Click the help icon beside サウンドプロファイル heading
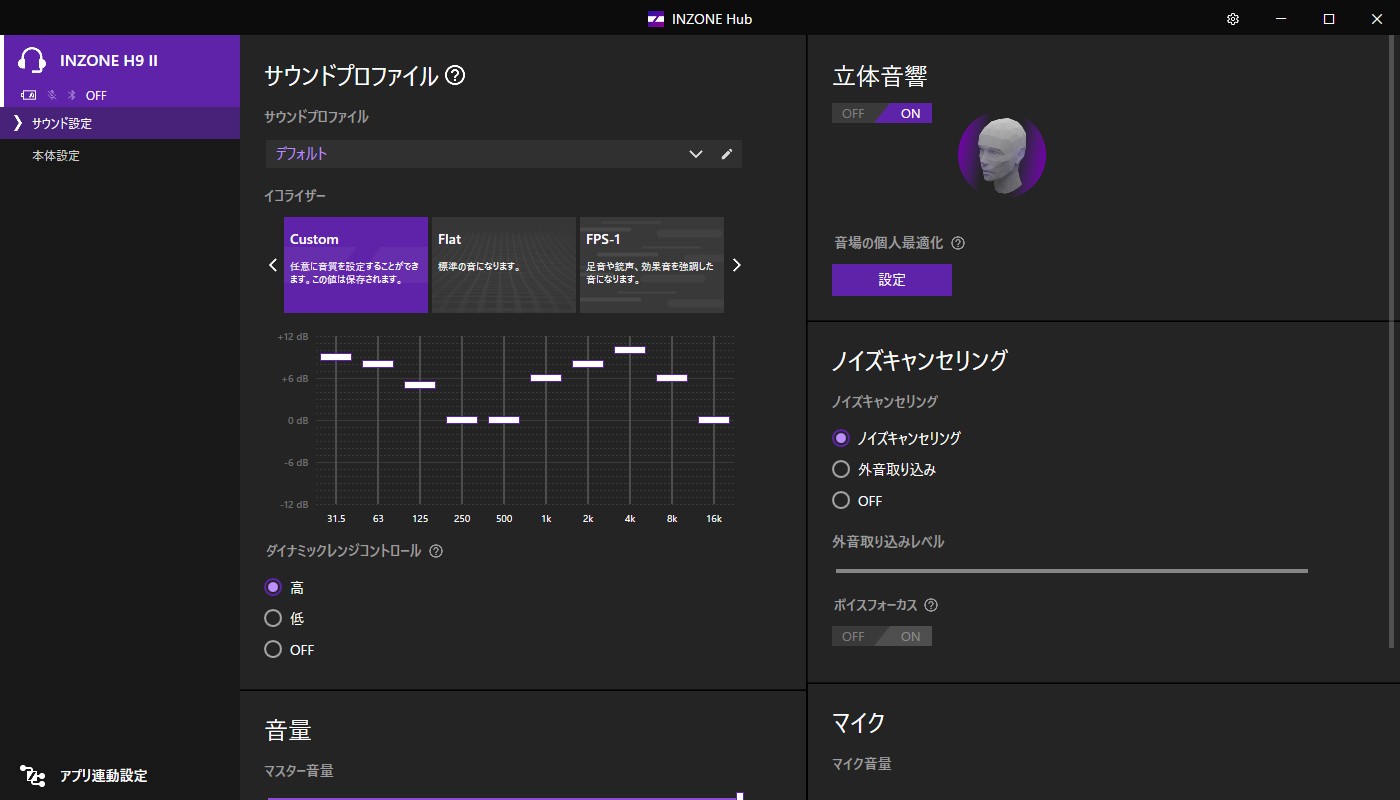This screenshot has width=1400, height=800. pos(455,76)
